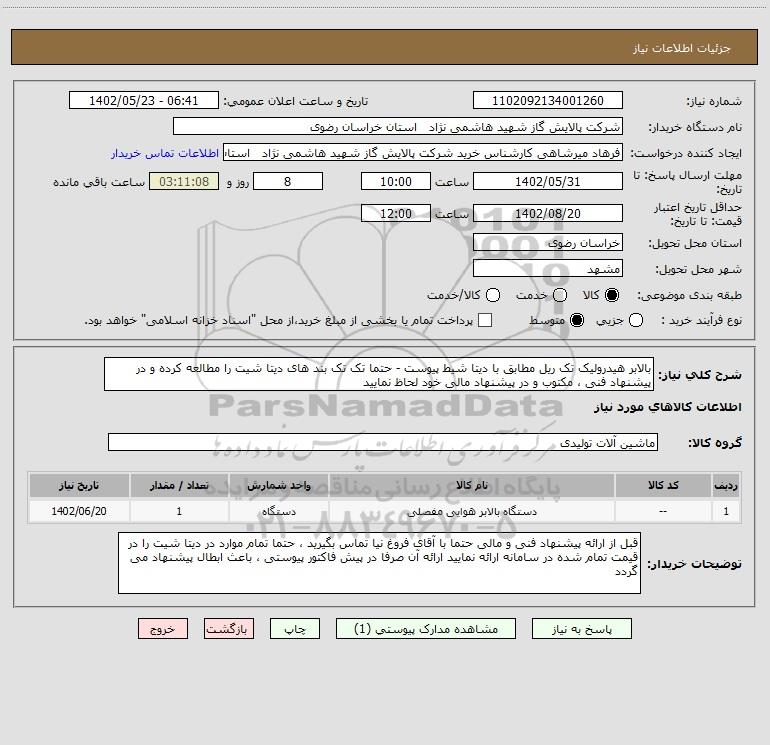
Task: Toggle the اسناد خزانه اسلامی payment checkbox
Action: tap(485, 320)
